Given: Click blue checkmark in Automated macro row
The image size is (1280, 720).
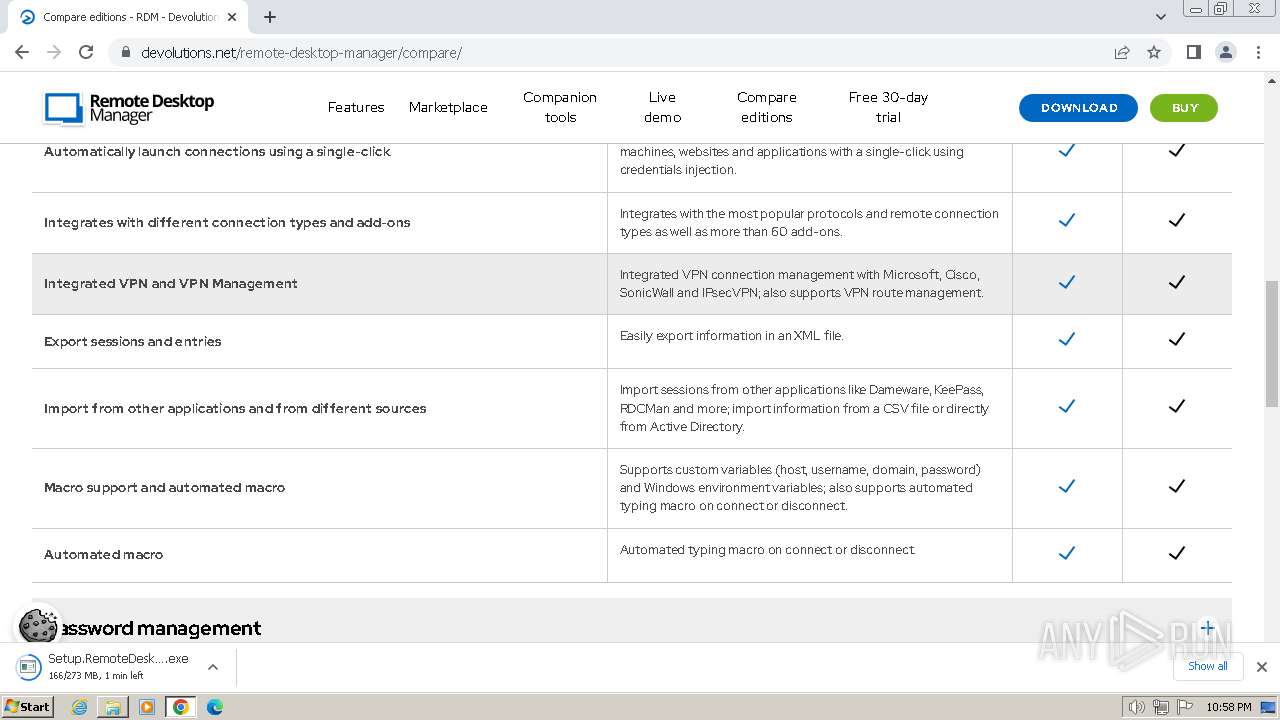Looking at the screenshot, I should 1067,553.
